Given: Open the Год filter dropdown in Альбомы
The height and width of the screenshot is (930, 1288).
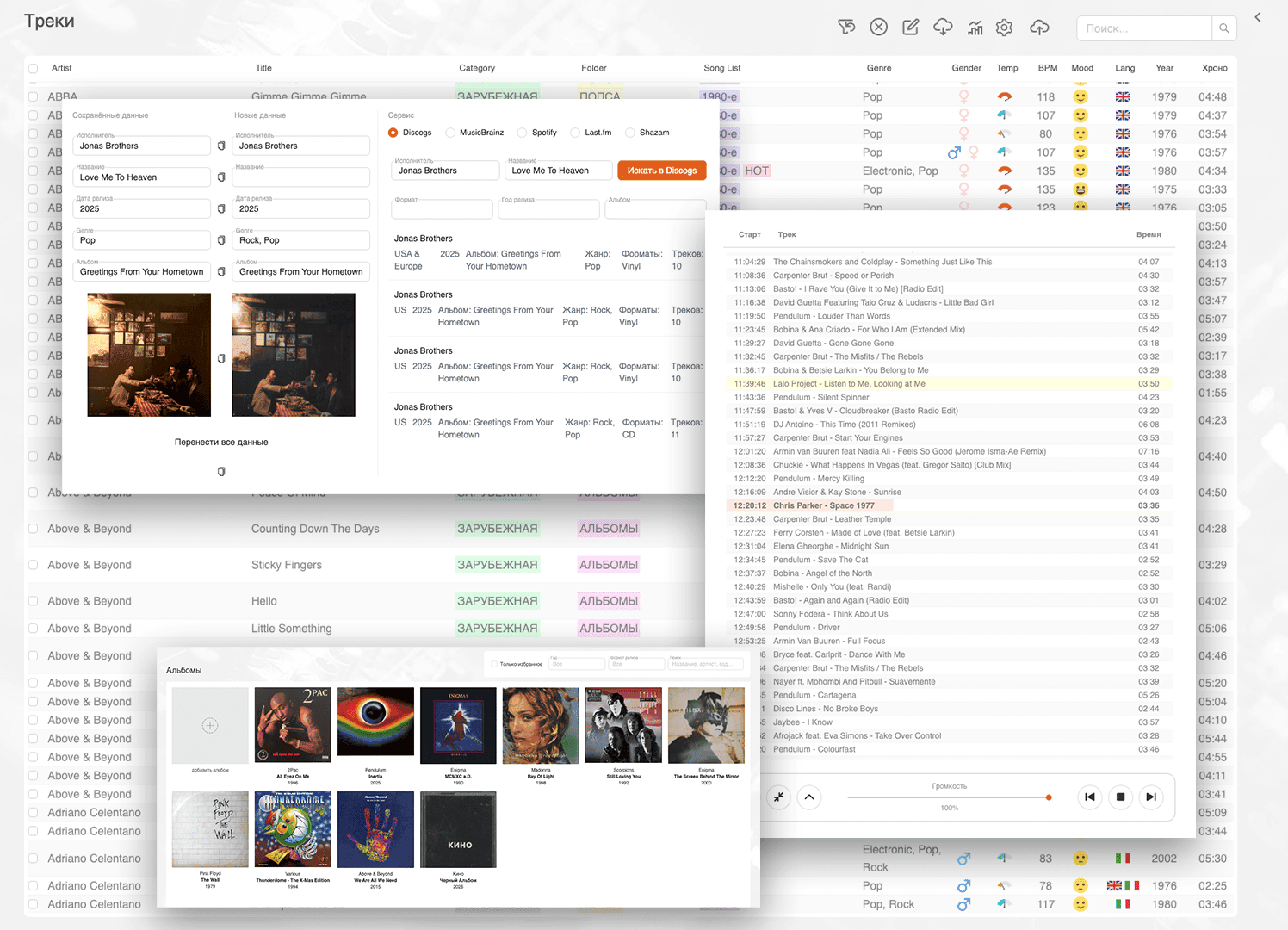Looking at the screenshot, I should pyautogui.click(x=577, y=663).
